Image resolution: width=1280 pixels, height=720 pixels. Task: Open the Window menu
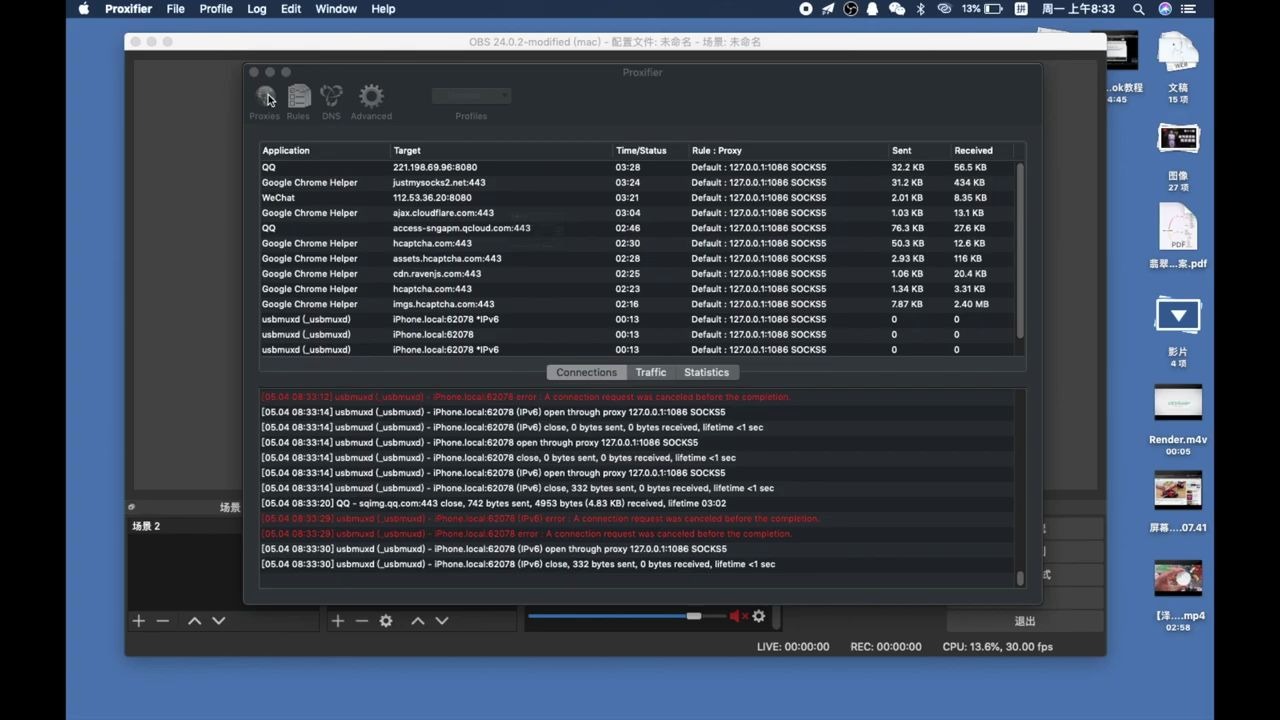[336, 9]
